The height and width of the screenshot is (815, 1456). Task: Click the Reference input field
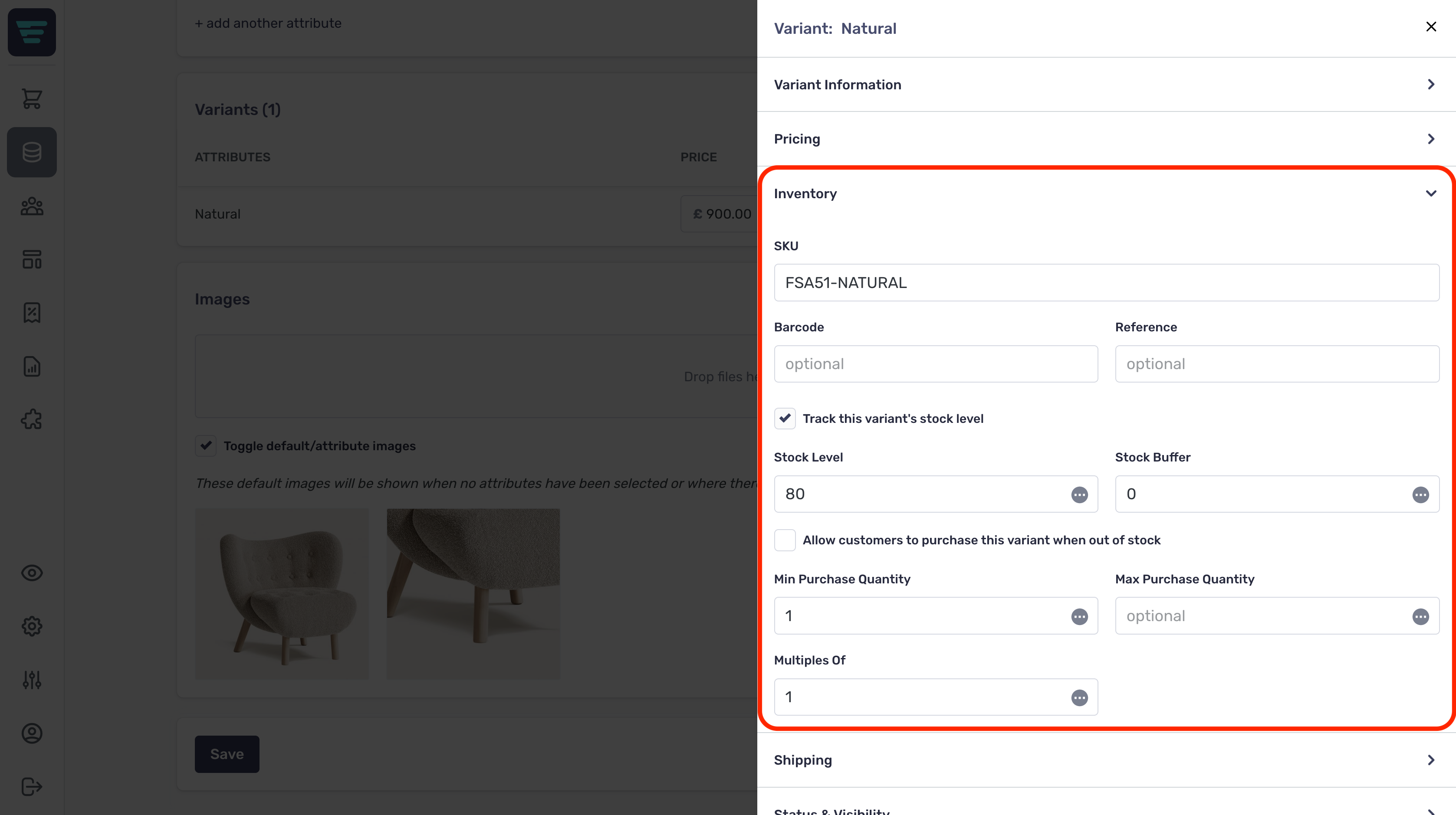tap(1277, 364)
